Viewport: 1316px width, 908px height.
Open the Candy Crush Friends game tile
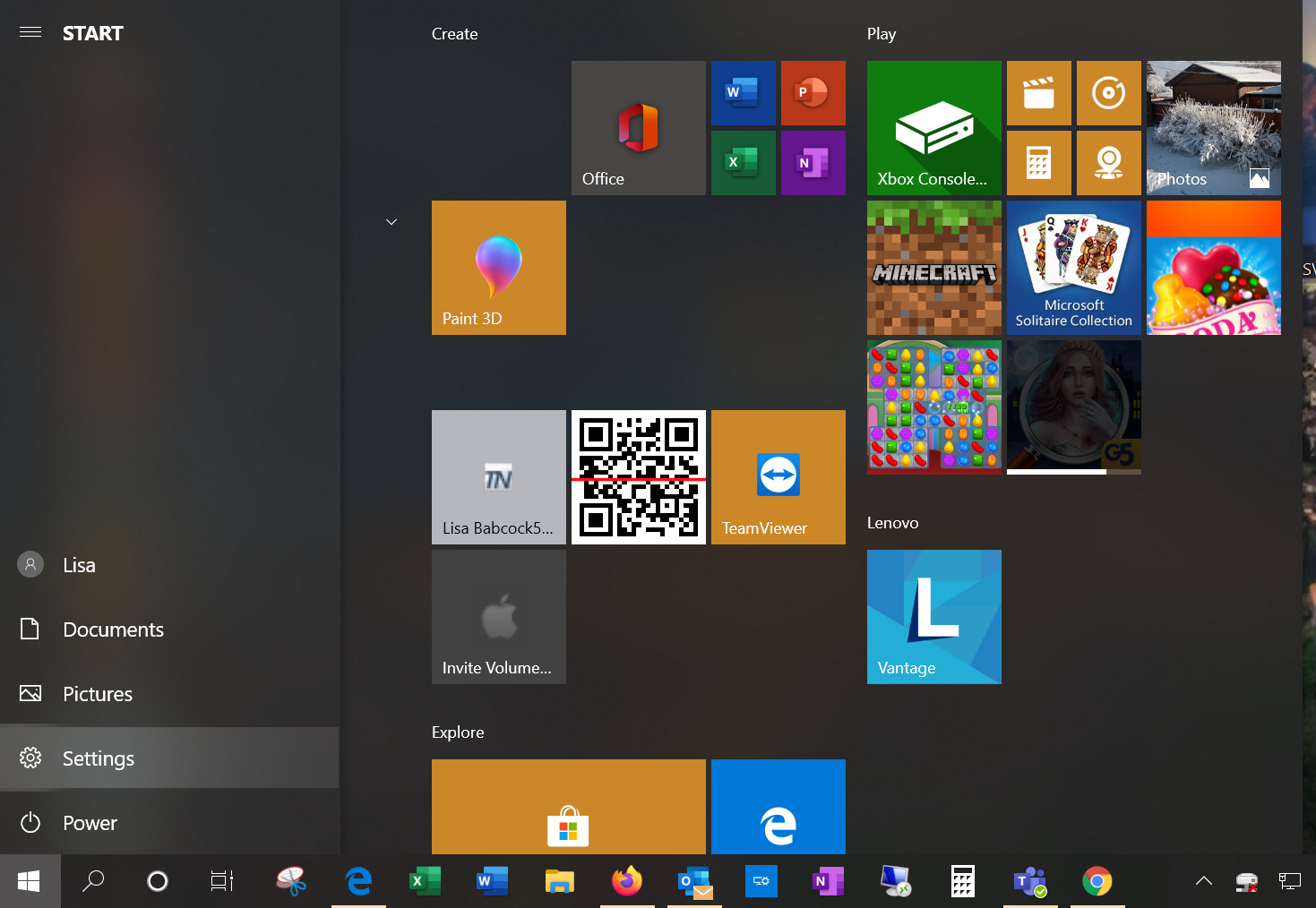933,407
